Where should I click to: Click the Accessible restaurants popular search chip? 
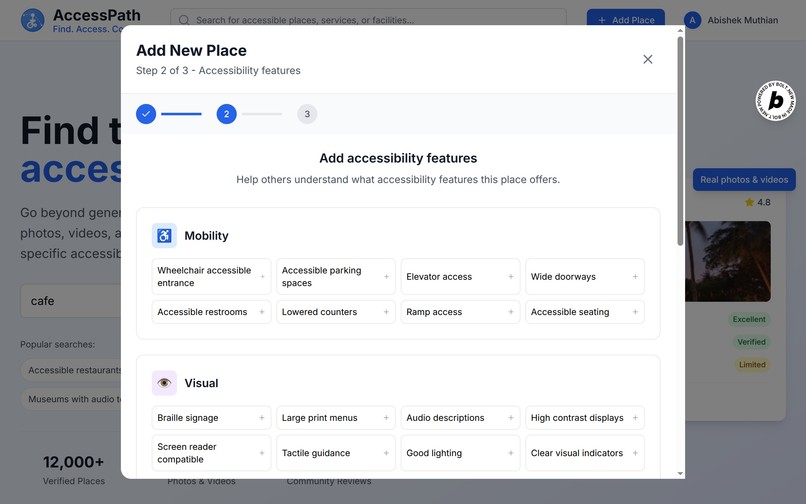71,370
